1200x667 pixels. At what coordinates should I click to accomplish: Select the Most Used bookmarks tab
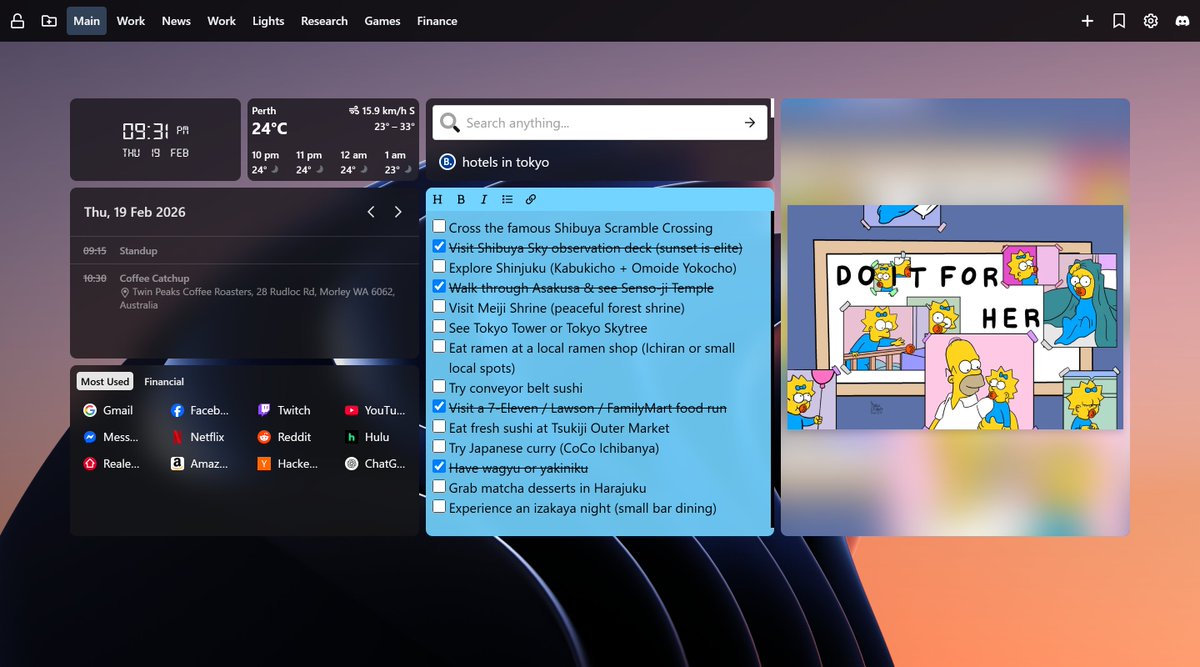[x=105, y=382]
